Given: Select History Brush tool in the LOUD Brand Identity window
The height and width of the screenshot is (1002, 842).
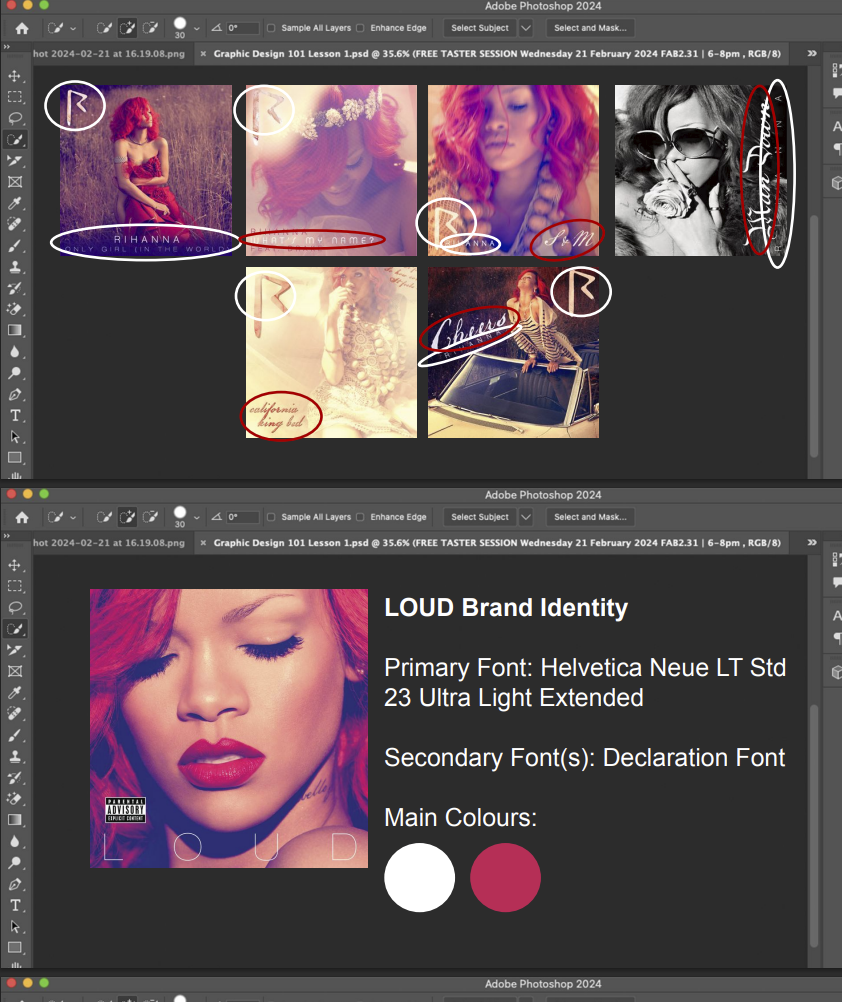Looking at the screenshot, I should pos(15,778).
